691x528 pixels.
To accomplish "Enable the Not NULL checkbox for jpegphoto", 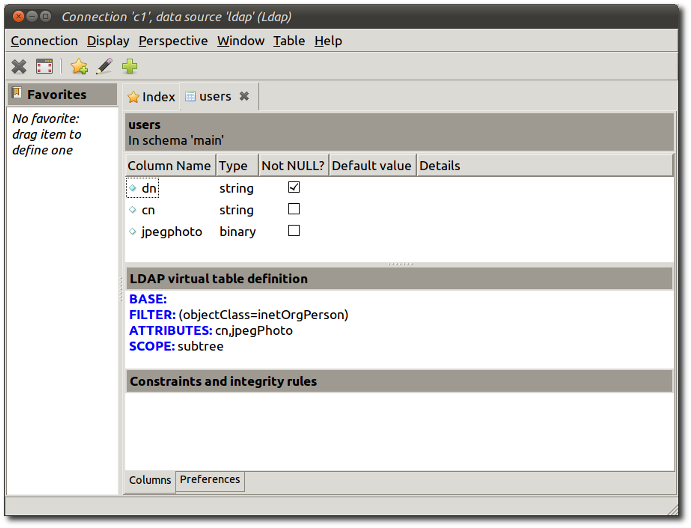I will coord(294,231).
